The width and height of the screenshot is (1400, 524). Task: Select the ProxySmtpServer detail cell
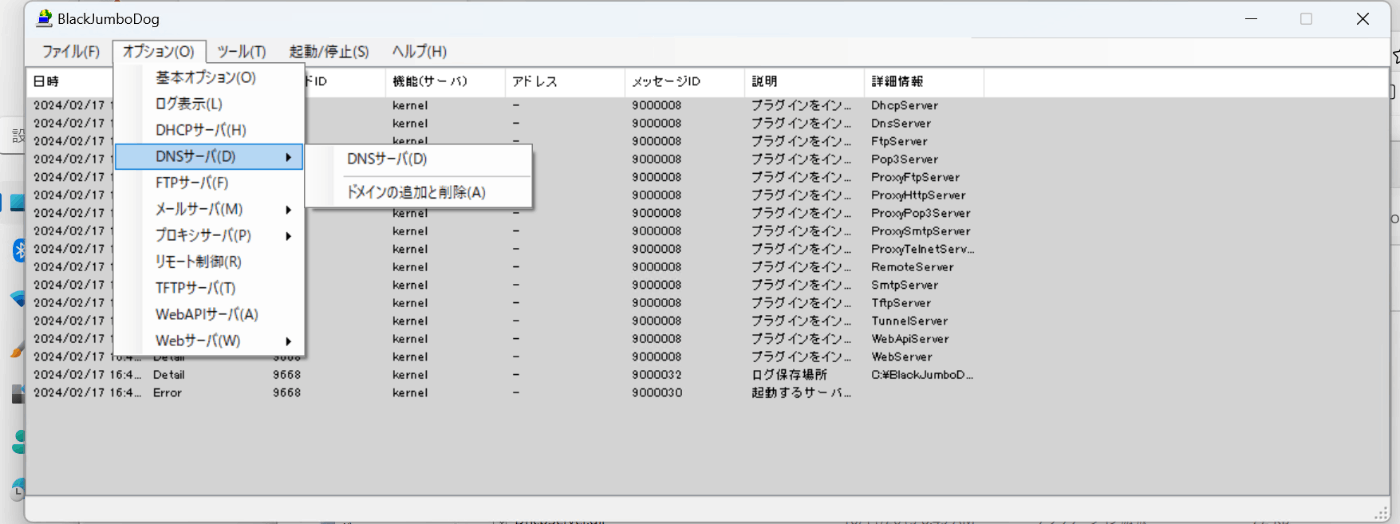pyautogui.click(x=920, y=231)
